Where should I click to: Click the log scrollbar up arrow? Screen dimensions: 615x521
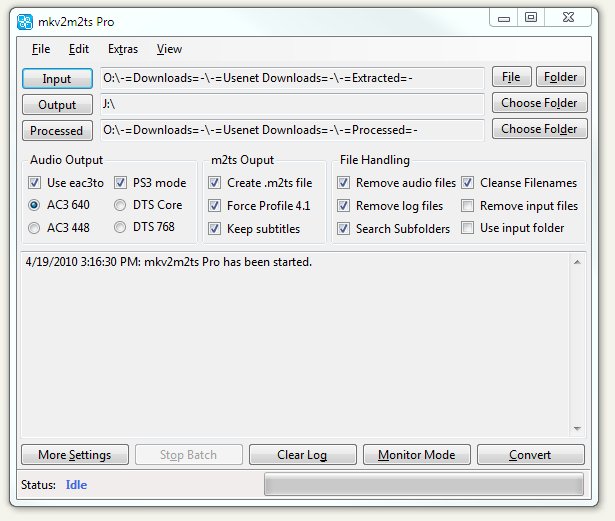577,262
